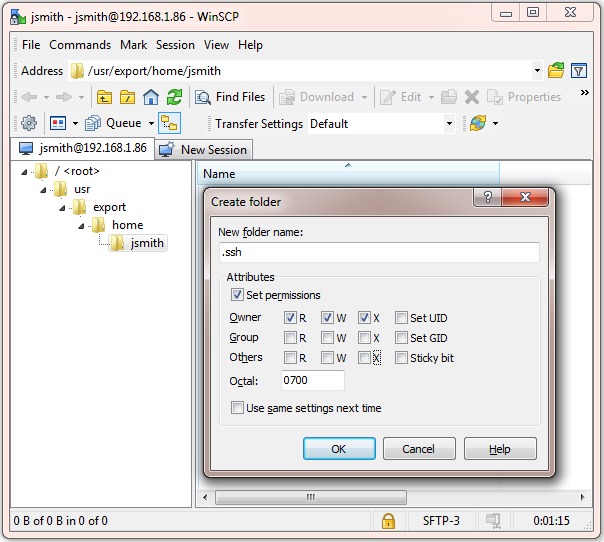This screenshot has height=542, width=604.
Task: Click the scrollbar right arrow
Action: 582,497
